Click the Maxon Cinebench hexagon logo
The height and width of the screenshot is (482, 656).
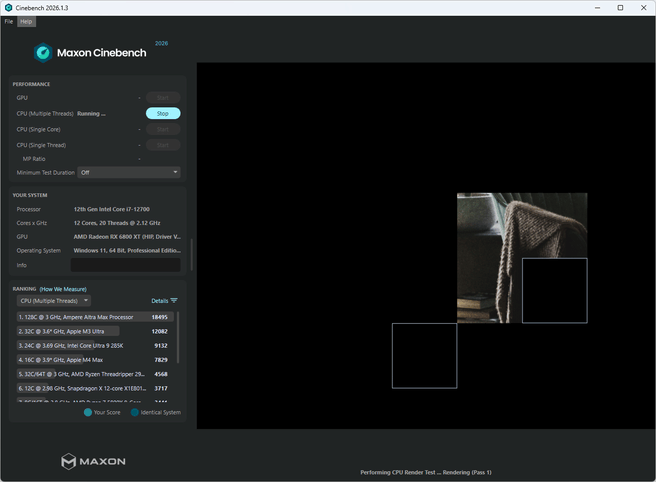(43, 53)
